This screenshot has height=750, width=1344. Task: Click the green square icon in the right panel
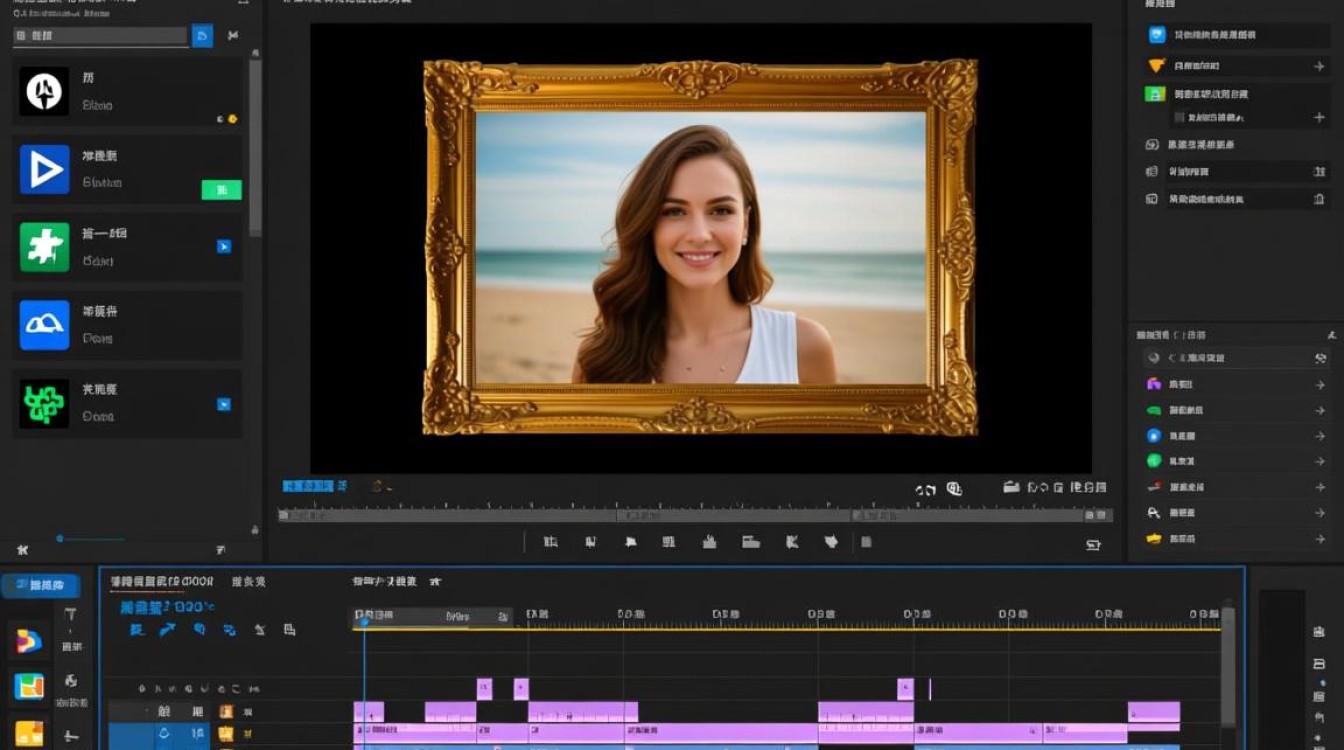[x=1155, y=94]
